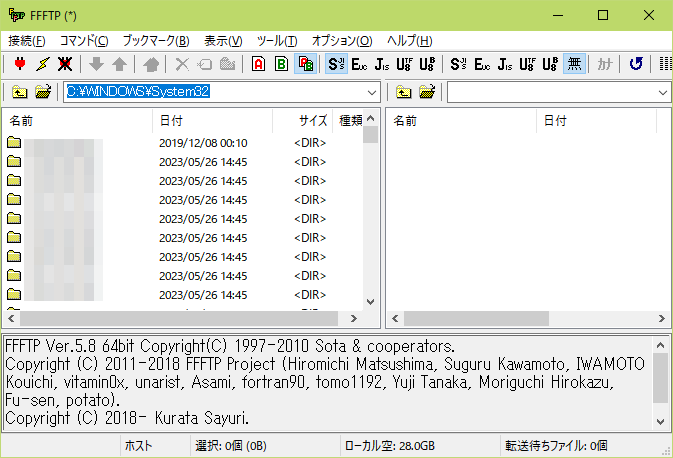The width and height of the screenshot is (673, 458).
Task: Click the Rename toolbar icon
Action: tap(205, 64)
